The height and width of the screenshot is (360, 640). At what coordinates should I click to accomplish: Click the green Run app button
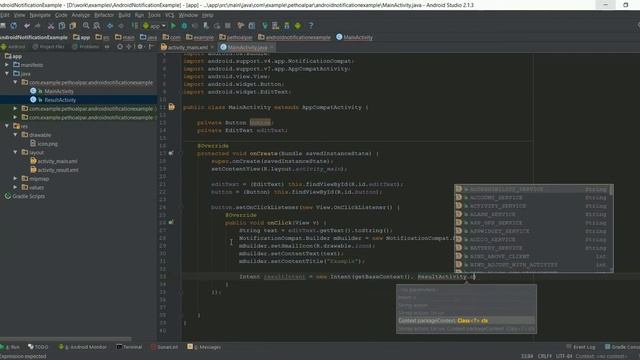tap(173, 26)
